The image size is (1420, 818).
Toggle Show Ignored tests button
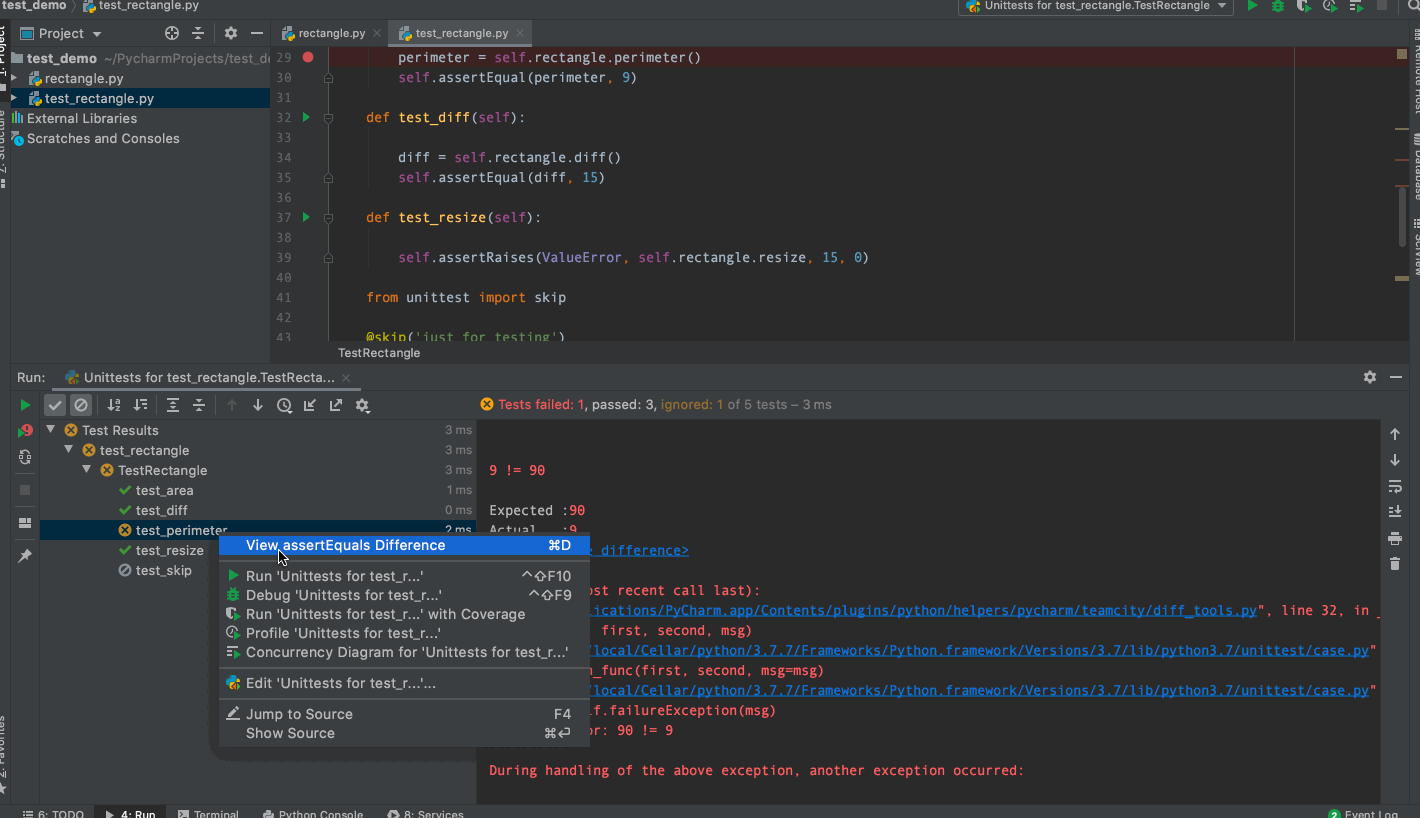81,405
